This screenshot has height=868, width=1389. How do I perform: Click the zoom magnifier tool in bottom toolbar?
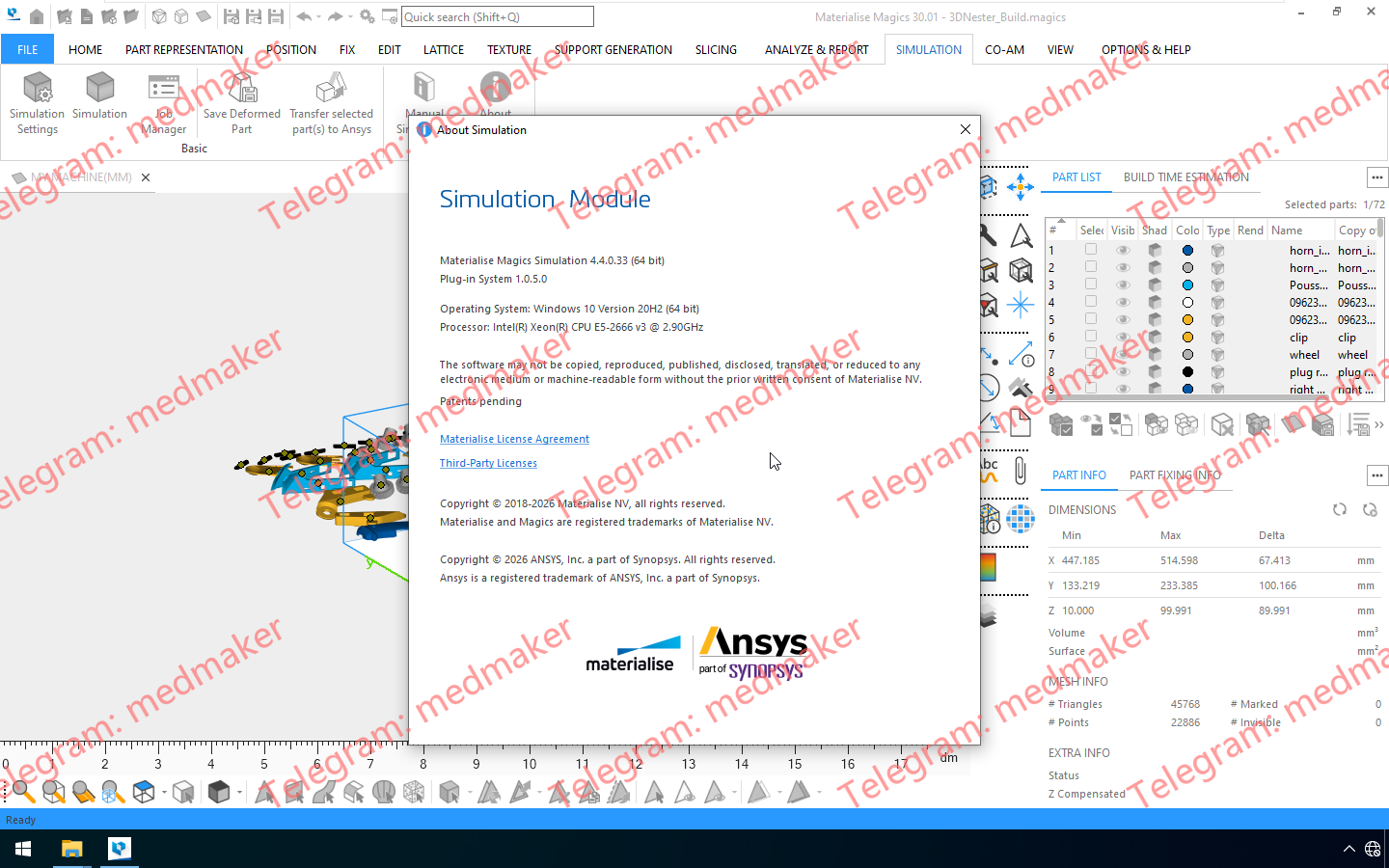23,792
